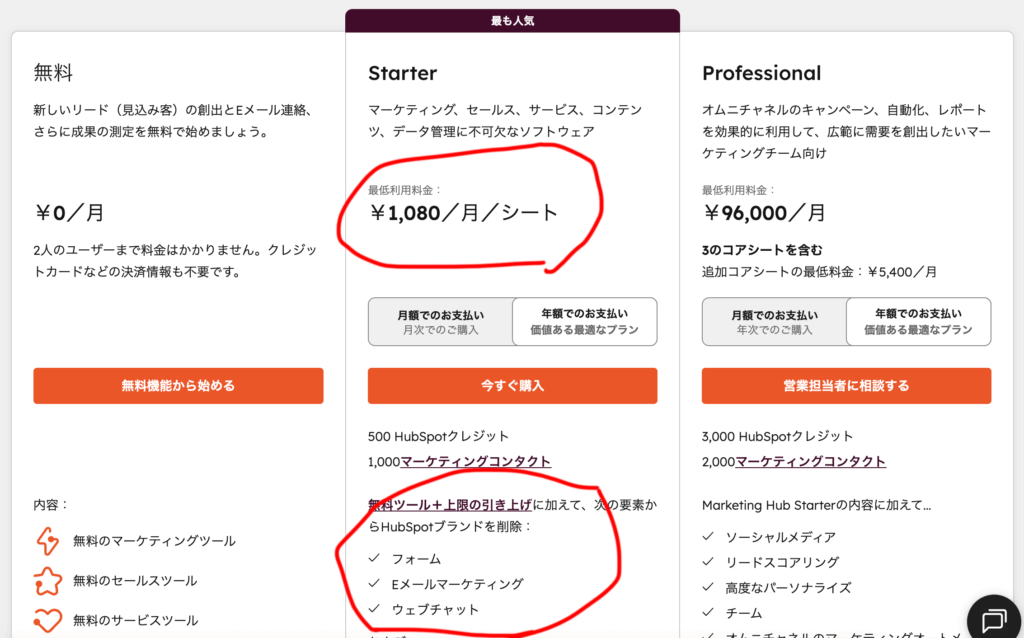Click the free service tools heart icon
Screen dimensions: 1024x638
pyautogui.click(x=48, y=620)
